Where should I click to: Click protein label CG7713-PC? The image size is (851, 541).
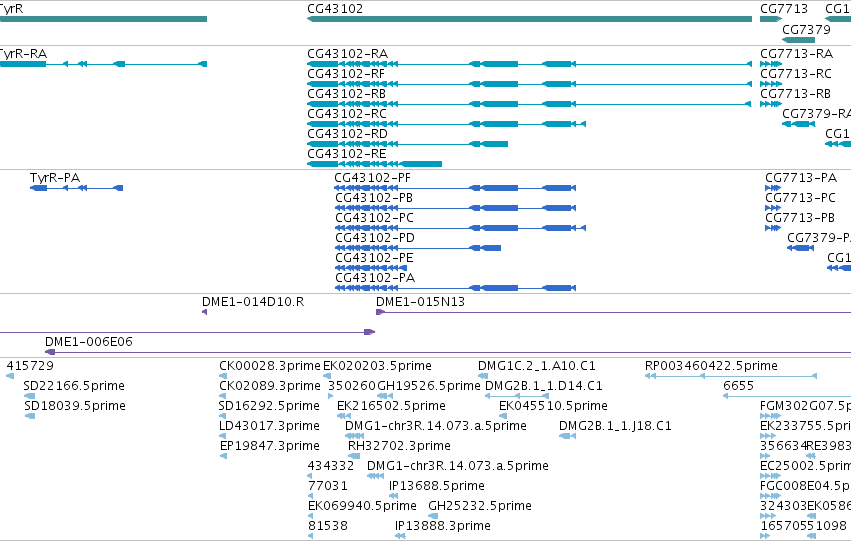click(800, 198)
